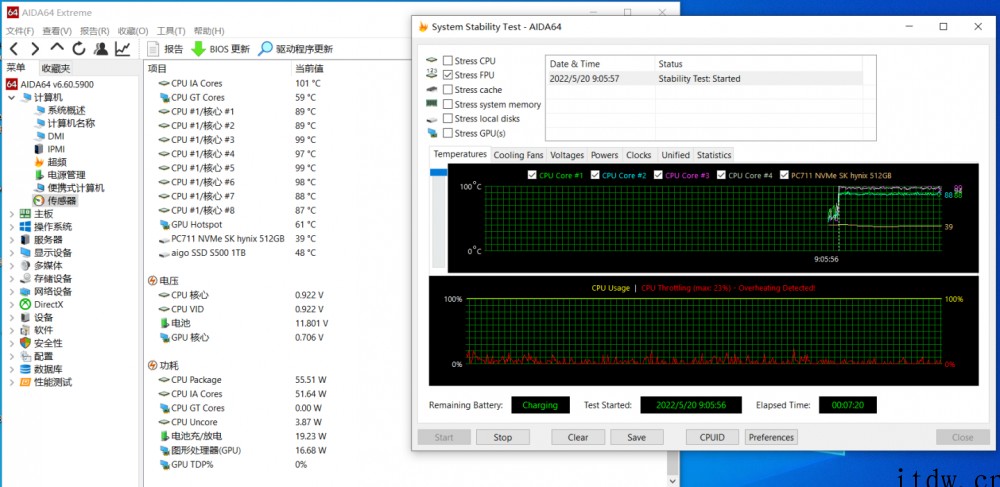This screenshot has width=1000, height=487.
Task: Toggle CPU Core #3 graph checkbox
Action: 659,175
